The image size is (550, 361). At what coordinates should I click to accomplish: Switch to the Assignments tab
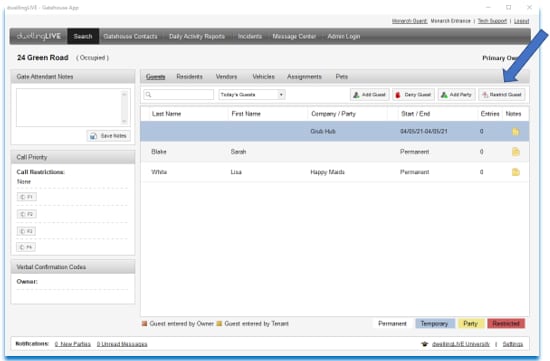(304, 77)
